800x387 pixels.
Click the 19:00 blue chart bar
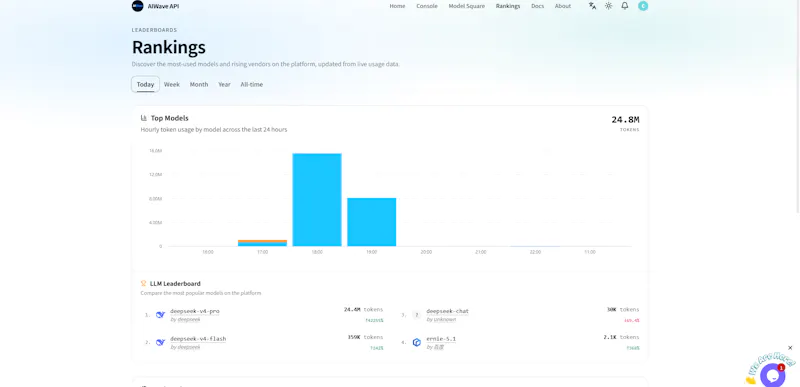pos(371,222)
